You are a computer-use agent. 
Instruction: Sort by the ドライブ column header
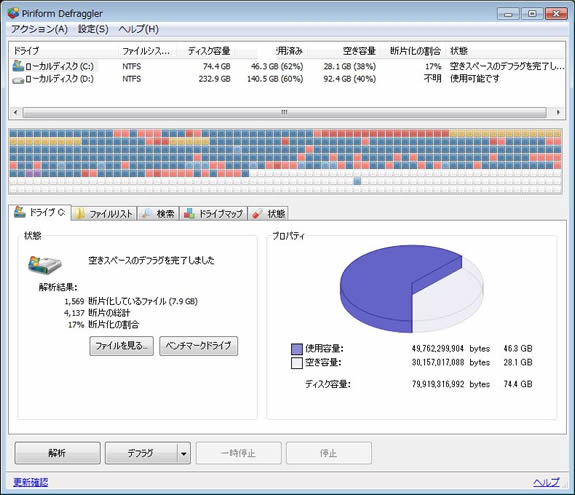pos(64,51)
